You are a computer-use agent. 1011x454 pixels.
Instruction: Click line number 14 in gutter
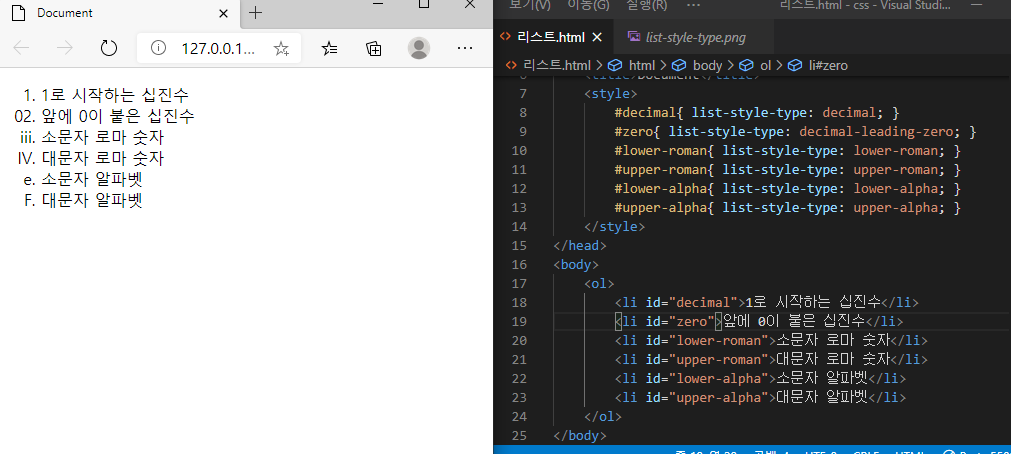pos(518,226)
